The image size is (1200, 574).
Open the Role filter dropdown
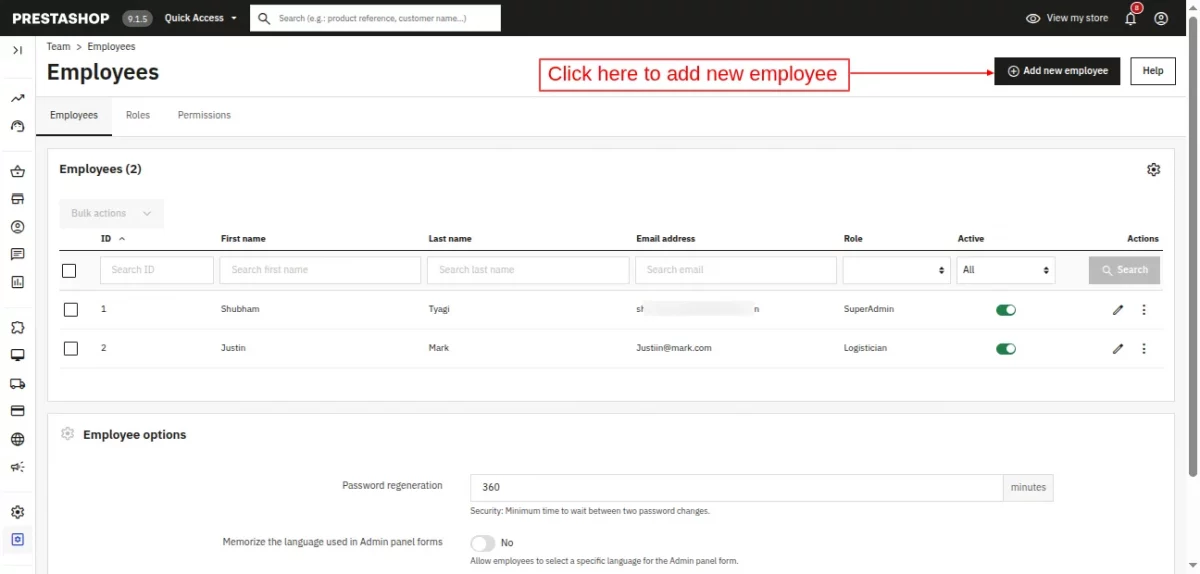(x=896, y=270)
